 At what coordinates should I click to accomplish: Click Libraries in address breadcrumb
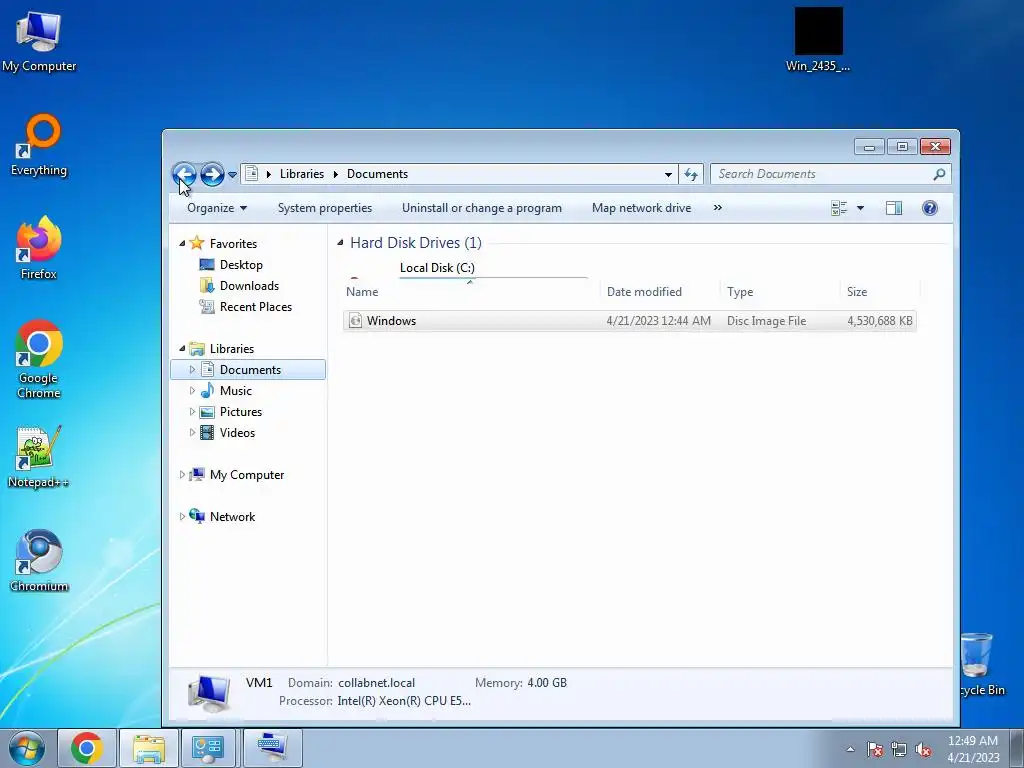pyautogui.click(x=302, y=174)
